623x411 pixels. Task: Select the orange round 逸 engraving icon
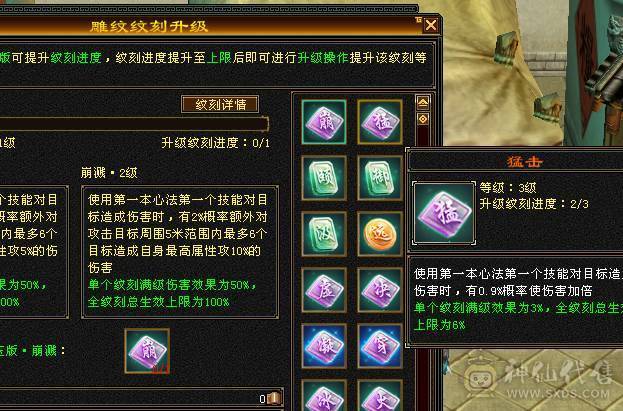click(380, 234)
